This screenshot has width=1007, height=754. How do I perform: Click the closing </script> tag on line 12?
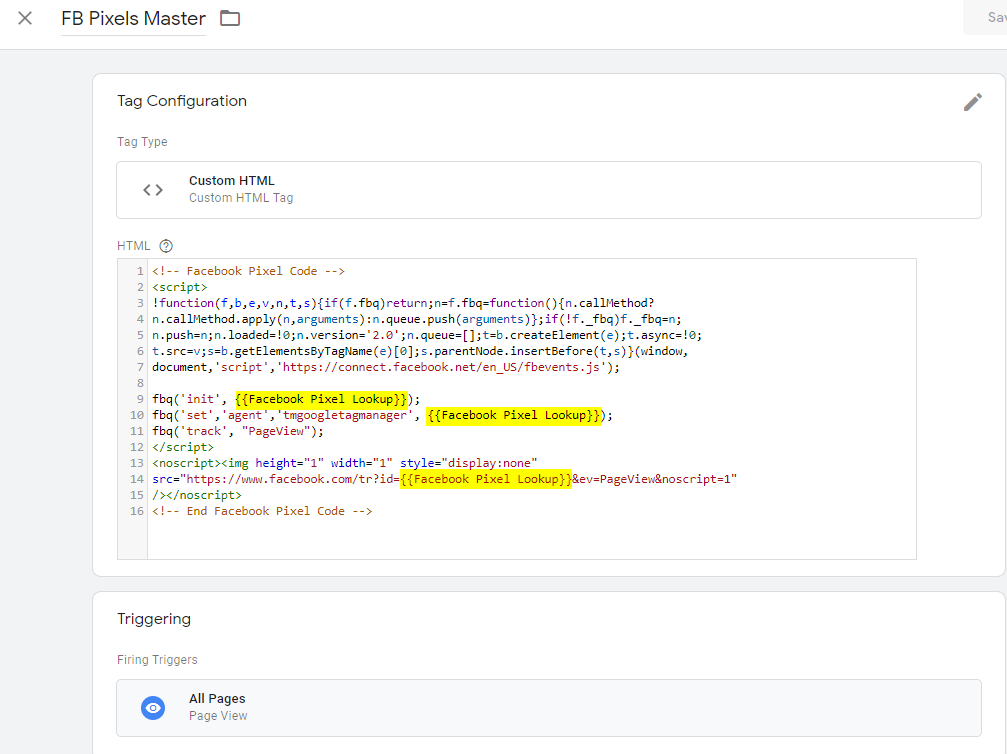pos(183,447)
